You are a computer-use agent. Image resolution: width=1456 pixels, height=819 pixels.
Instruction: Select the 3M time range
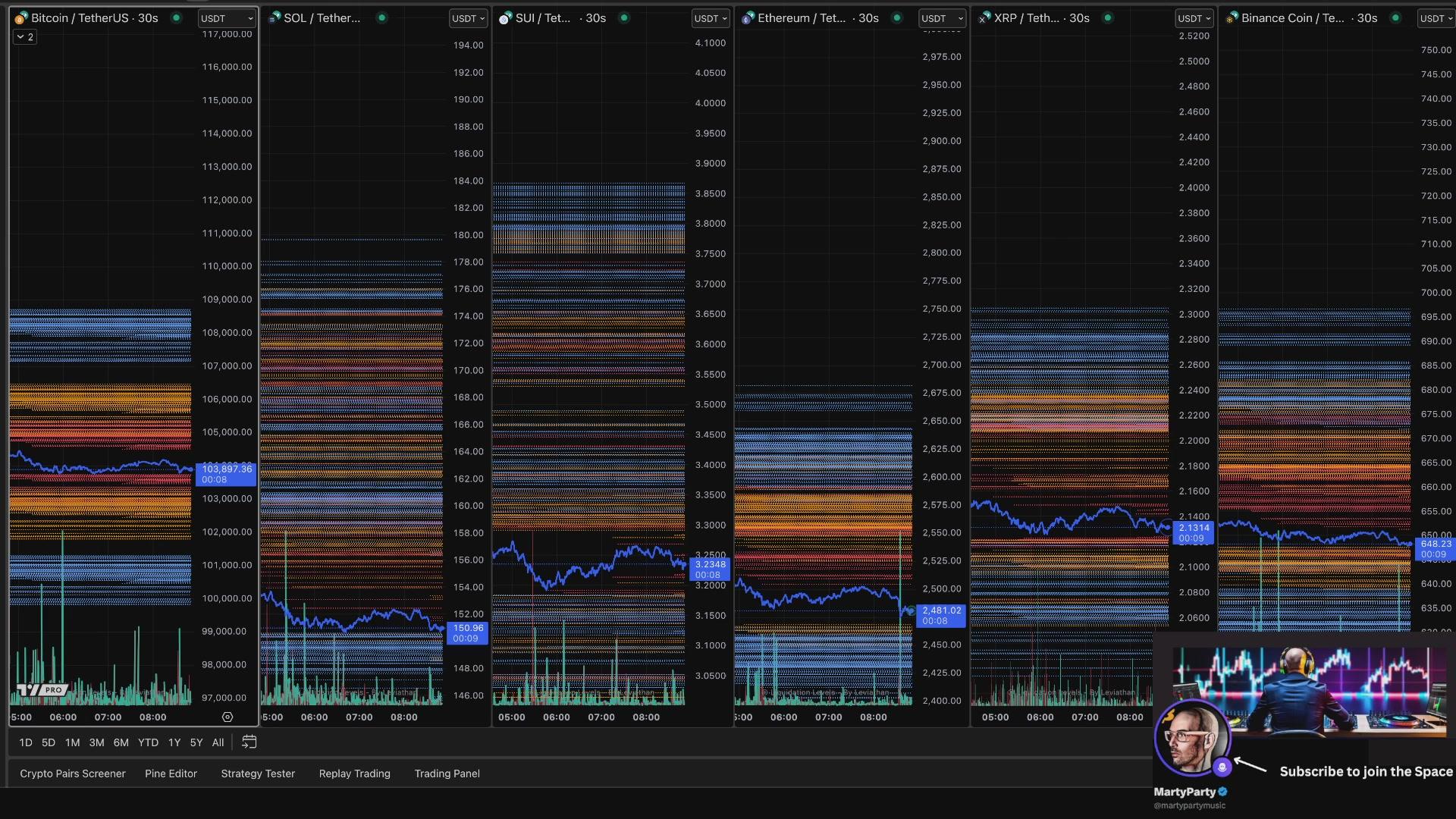click(x=96, y=742)
